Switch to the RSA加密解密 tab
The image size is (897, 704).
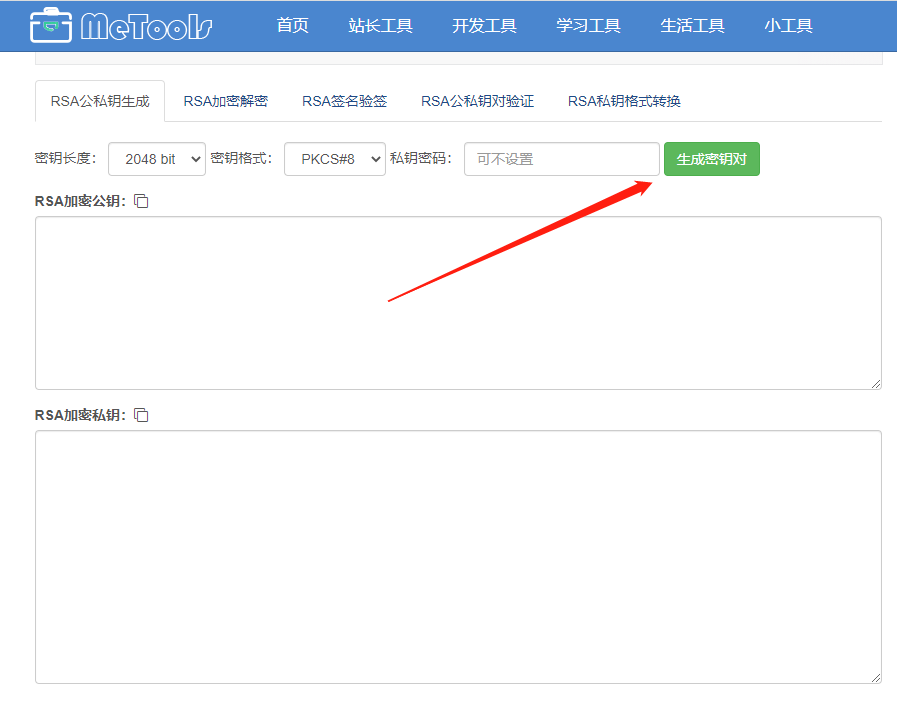tap(225, 101)
